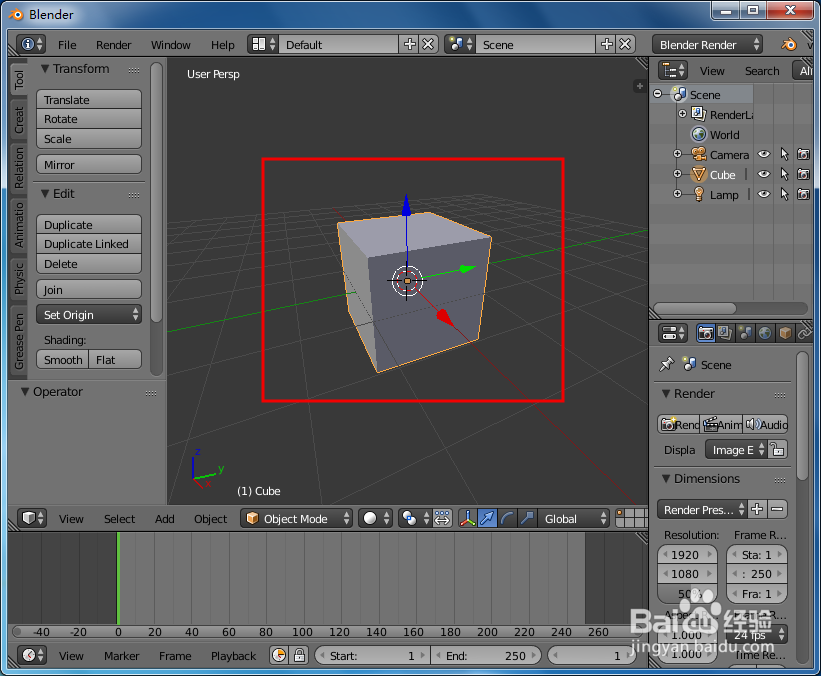The image size is (821, 676).
Task: Toggle the timeline preview range clock
Action: coord(279,655)
